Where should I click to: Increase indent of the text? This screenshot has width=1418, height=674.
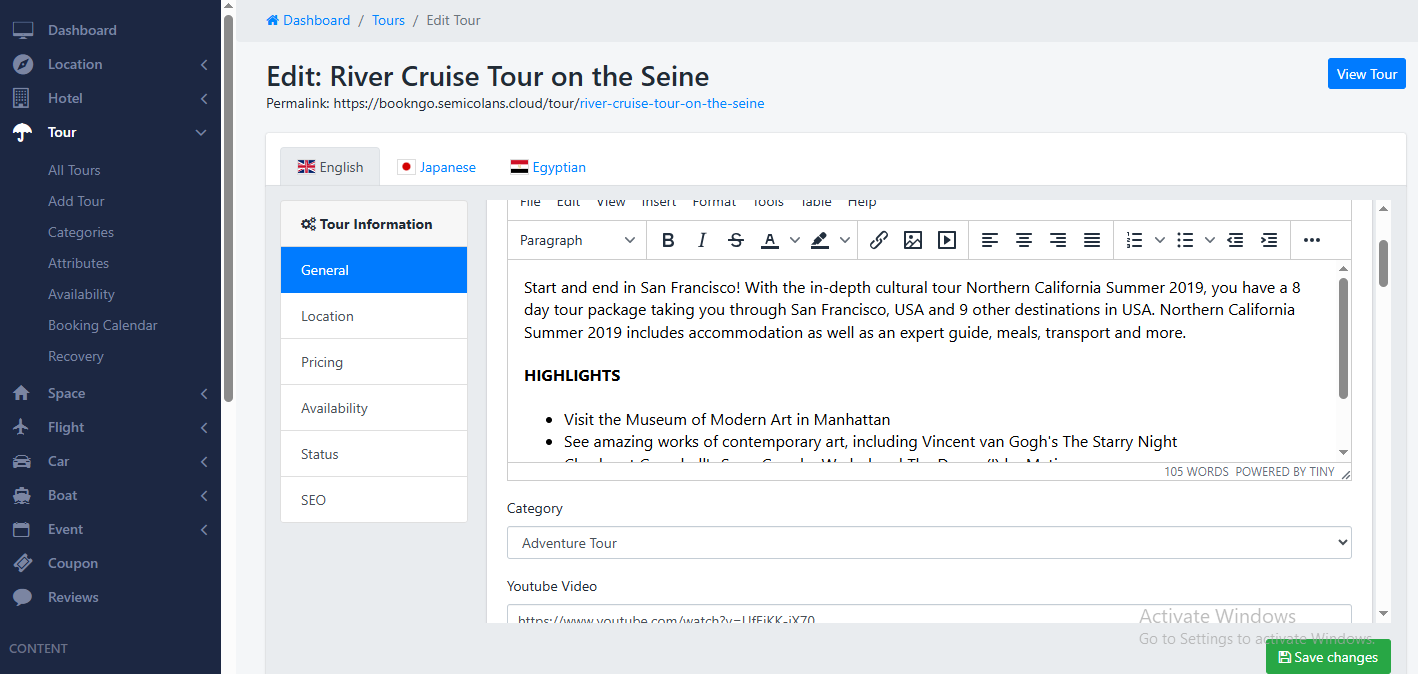point(1269,240)
